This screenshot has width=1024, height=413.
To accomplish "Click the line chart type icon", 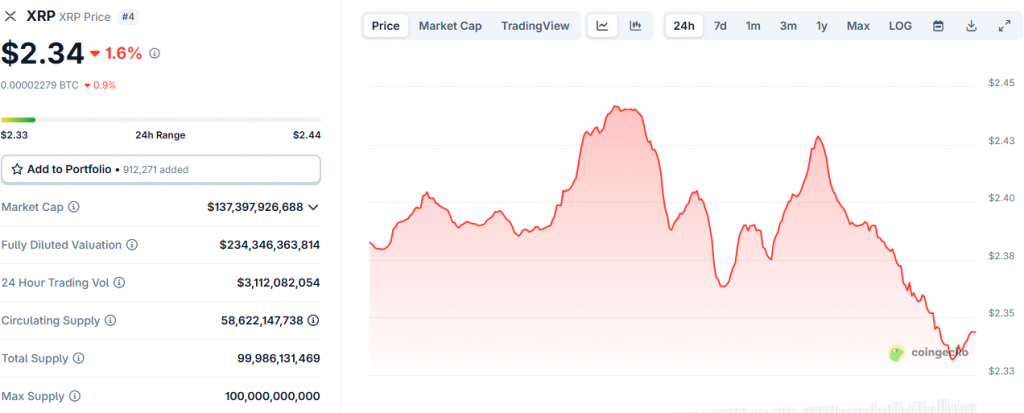I will [x=602, y=26].
